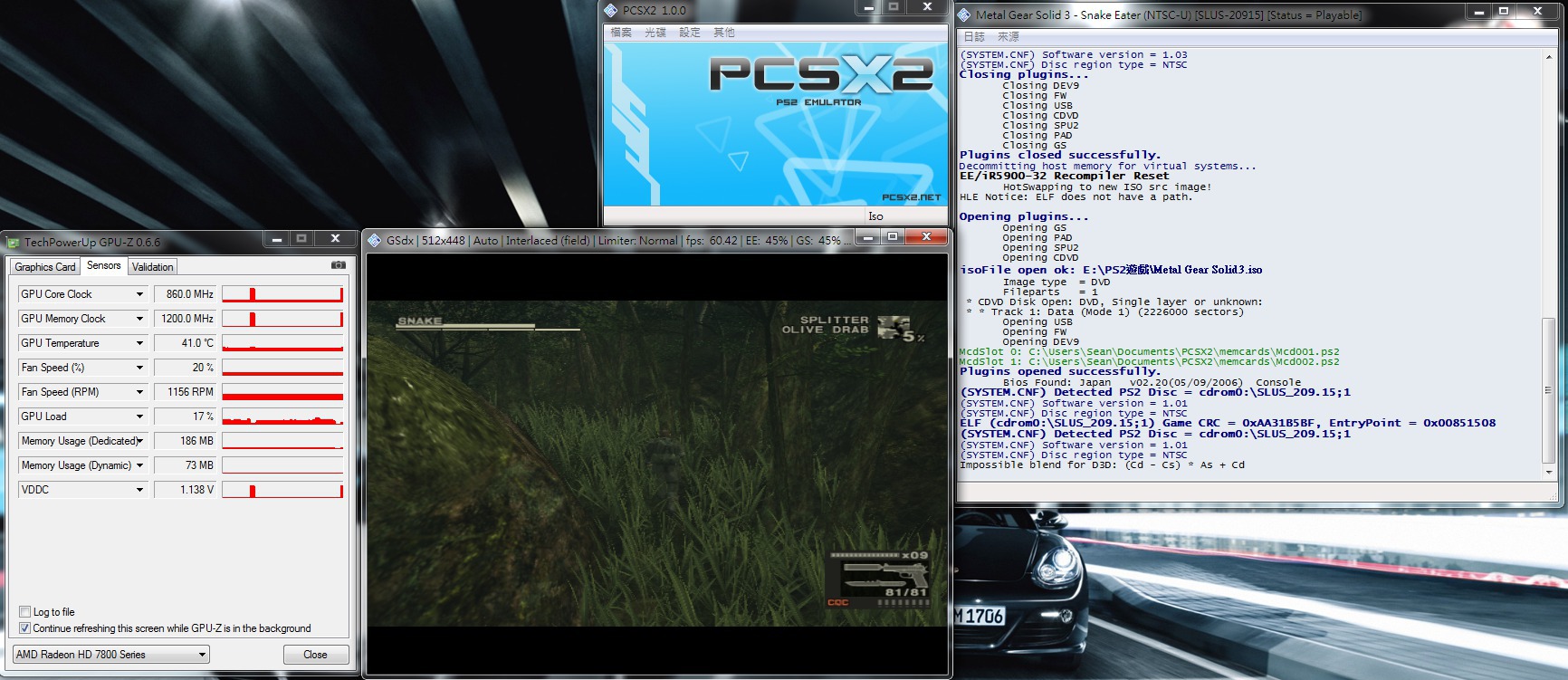The height and width of the screenshot is (680, 1568).
Task: Click the Close button in GPU-Z
Action: (x=315, y=655)
